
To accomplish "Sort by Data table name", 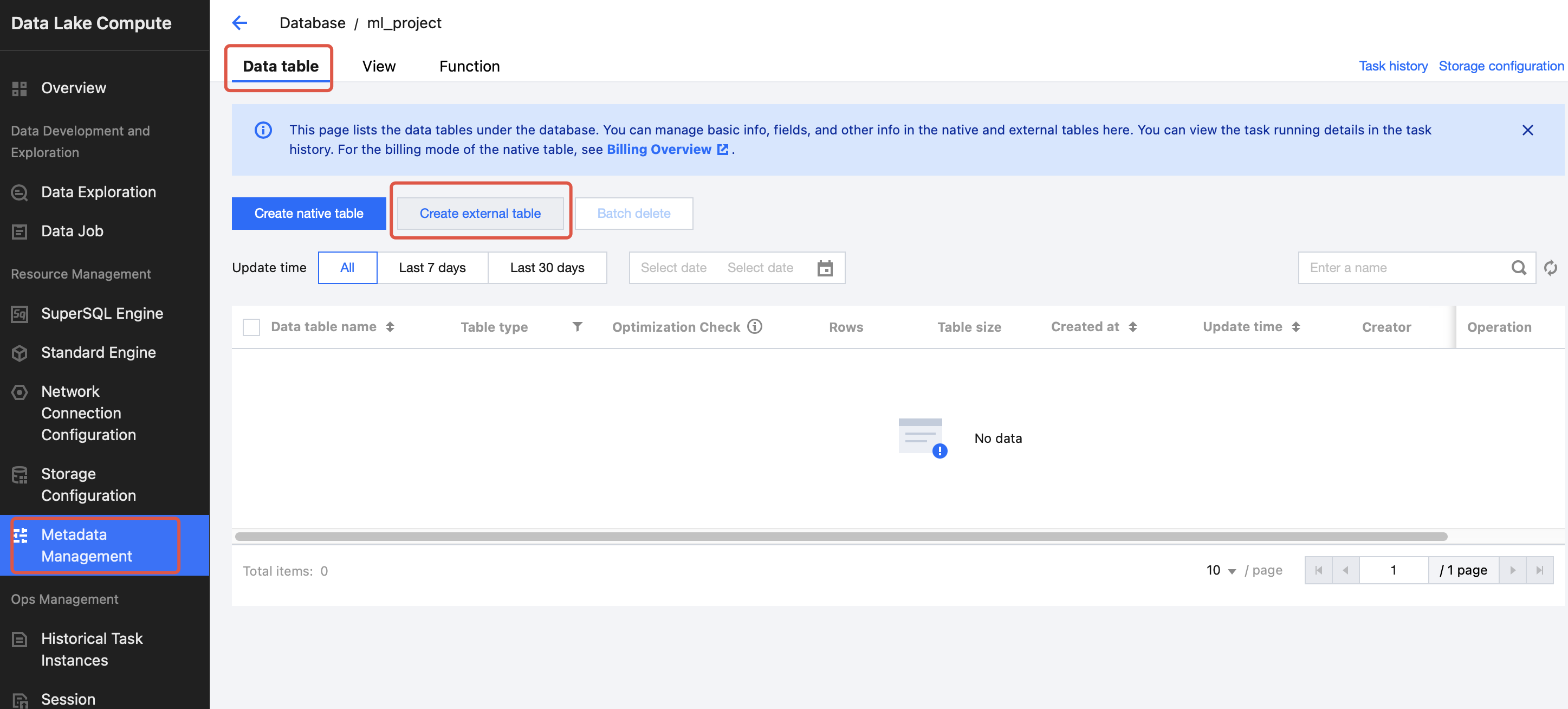I will coord(390,327).
